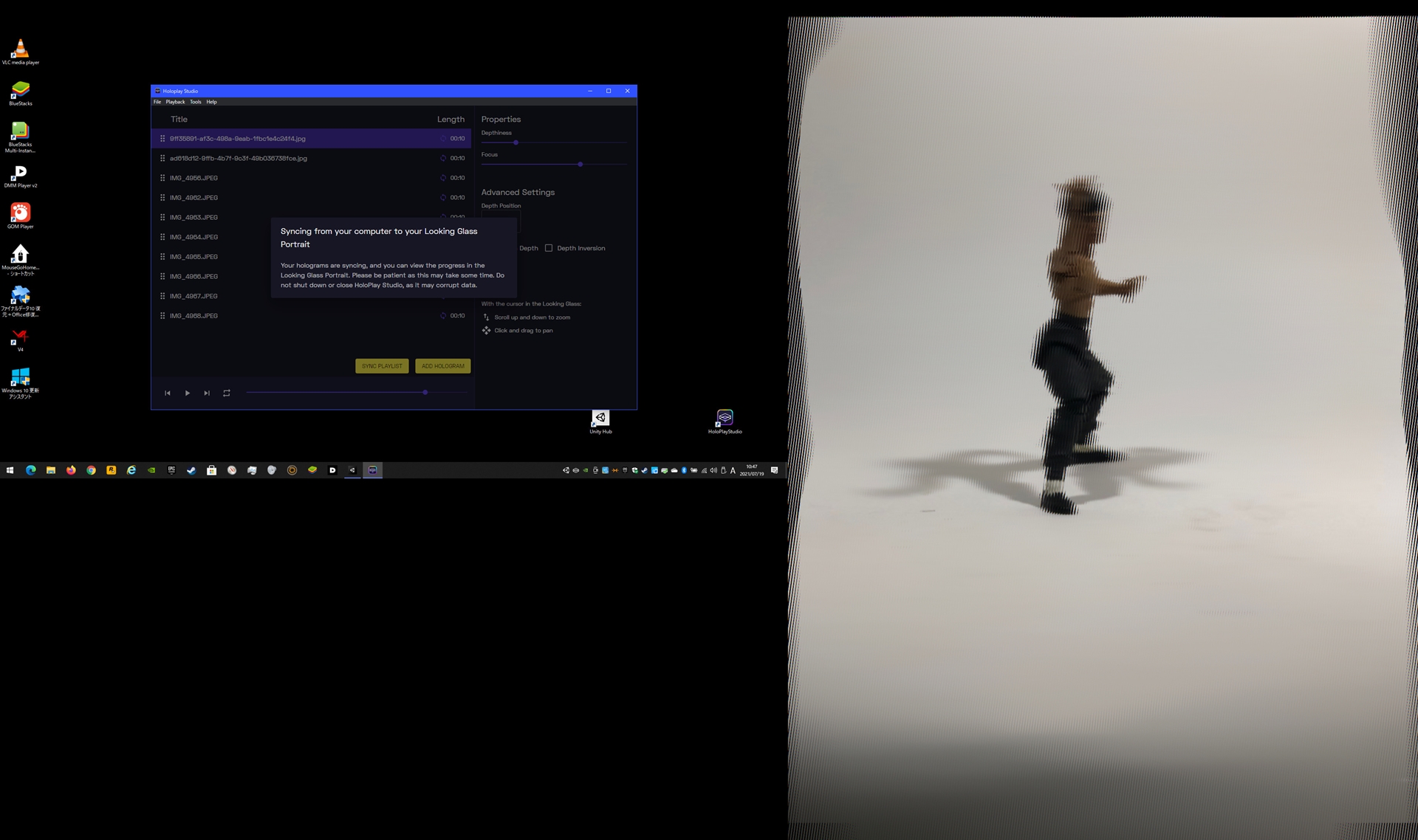Select IMG_4967.JPEG in the playlist
The image size is (1418, 840).
coord(193,296)
